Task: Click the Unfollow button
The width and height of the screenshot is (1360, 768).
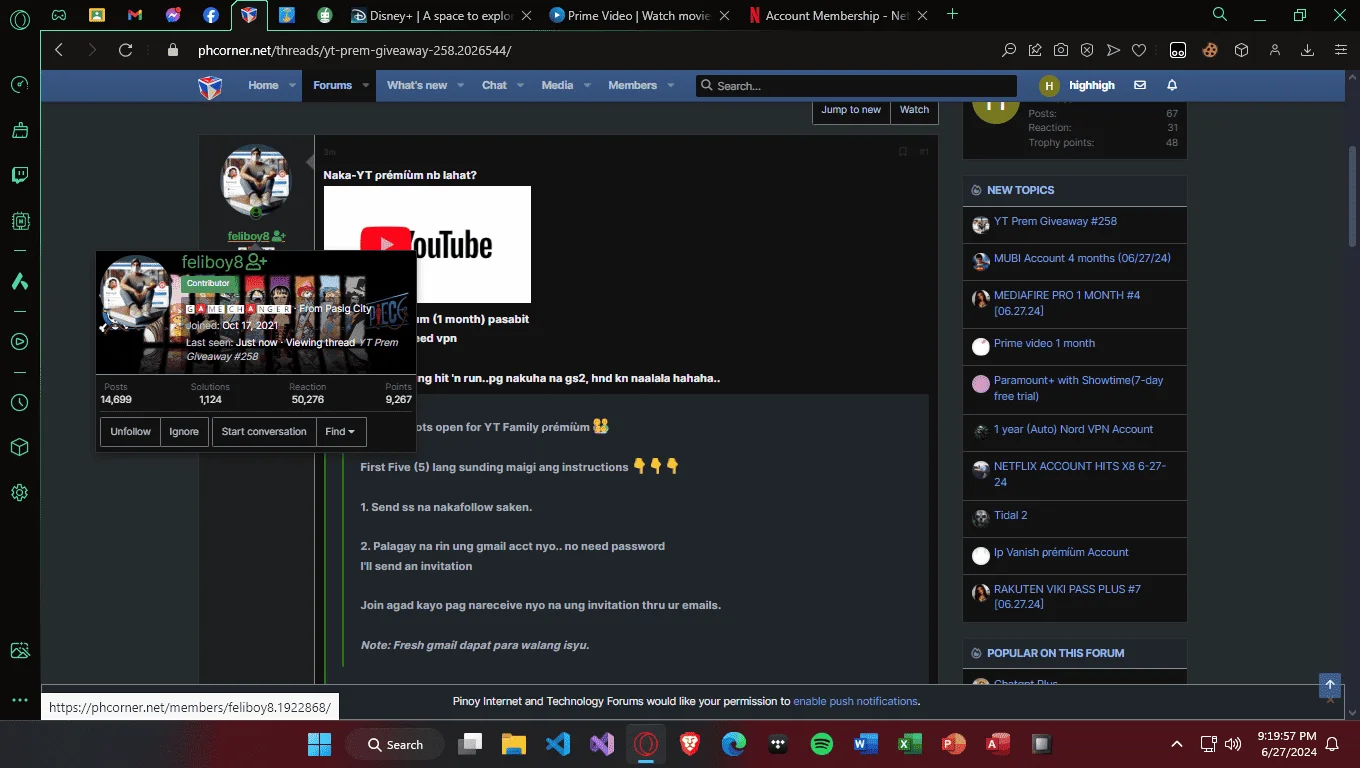Action: click(130, 432)
